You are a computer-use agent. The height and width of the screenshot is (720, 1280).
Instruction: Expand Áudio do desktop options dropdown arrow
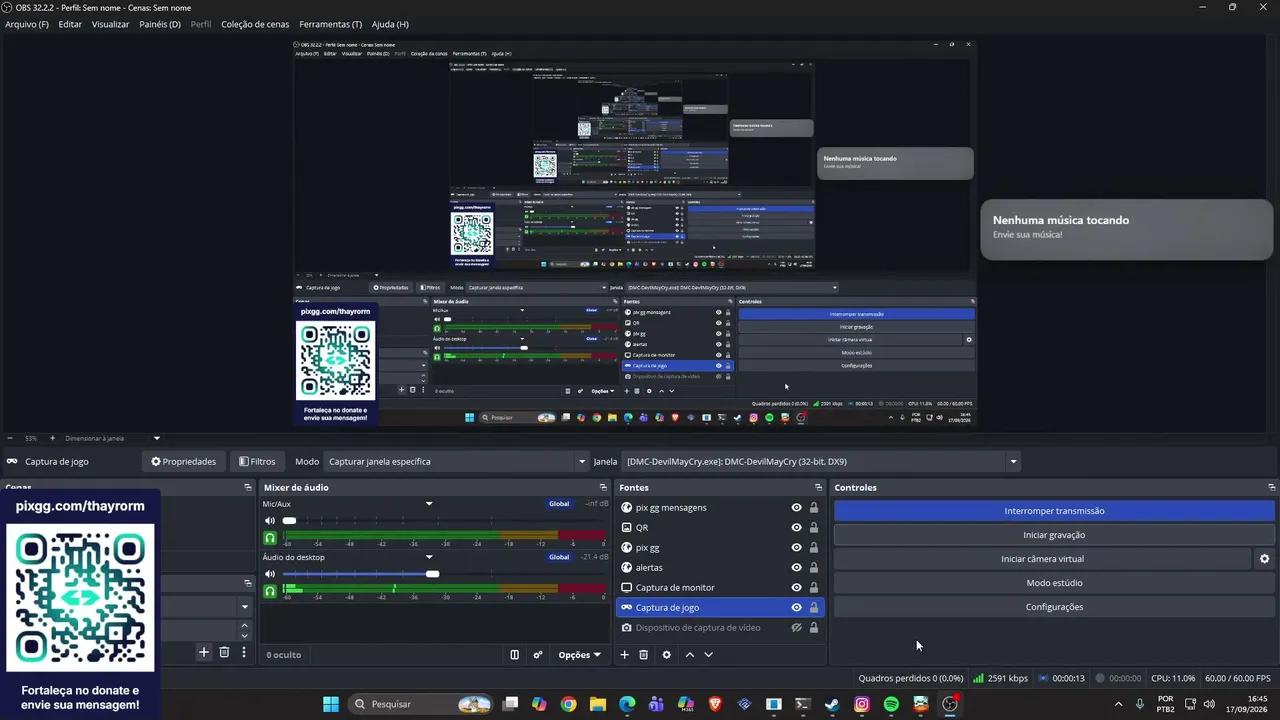429,557
